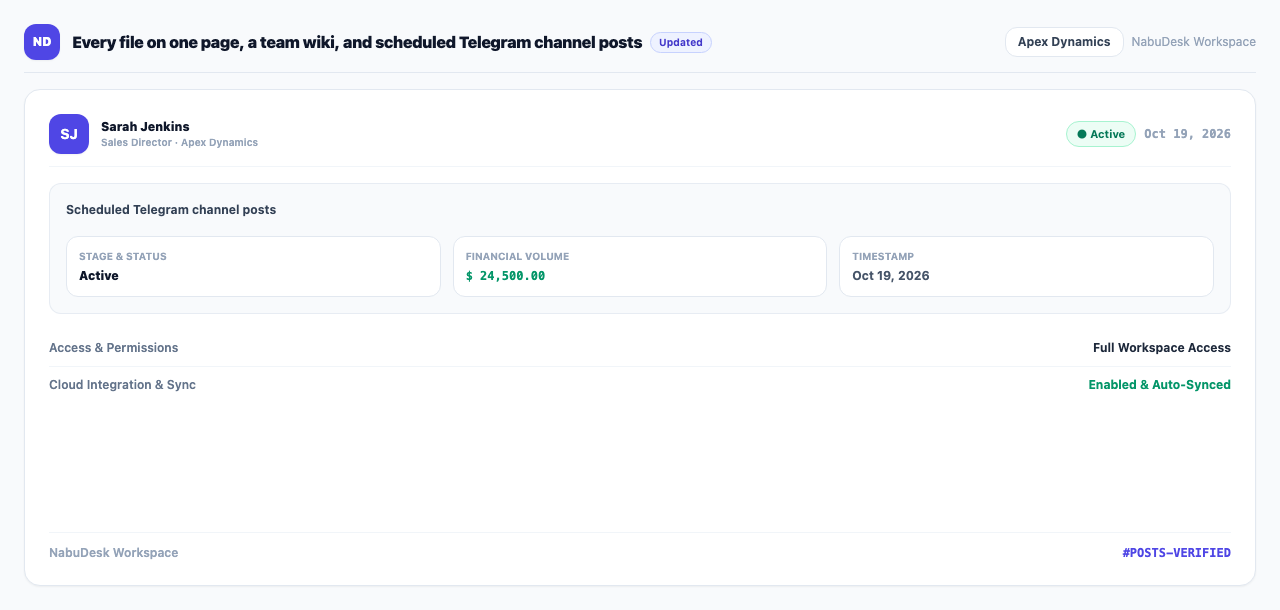Open the Apex Dynamics workspace chip
The height and width of the screenshot is (610, 1280).
click(1064, 42)
